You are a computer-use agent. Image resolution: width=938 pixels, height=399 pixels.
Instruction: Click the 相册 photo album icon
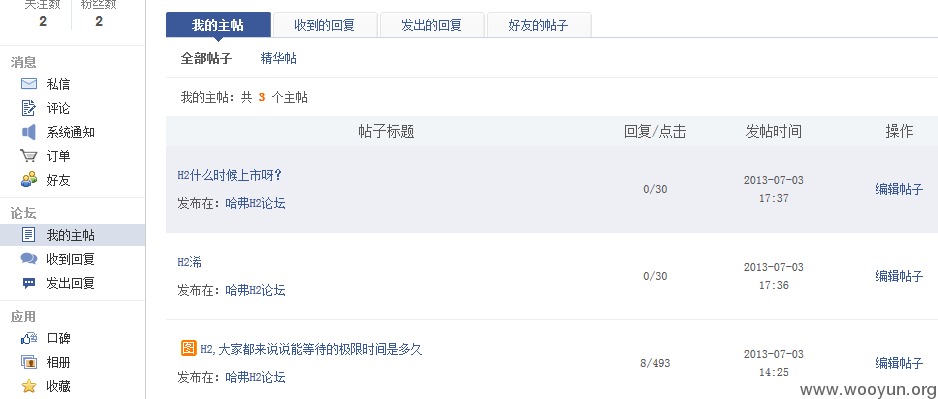point(29,363)
